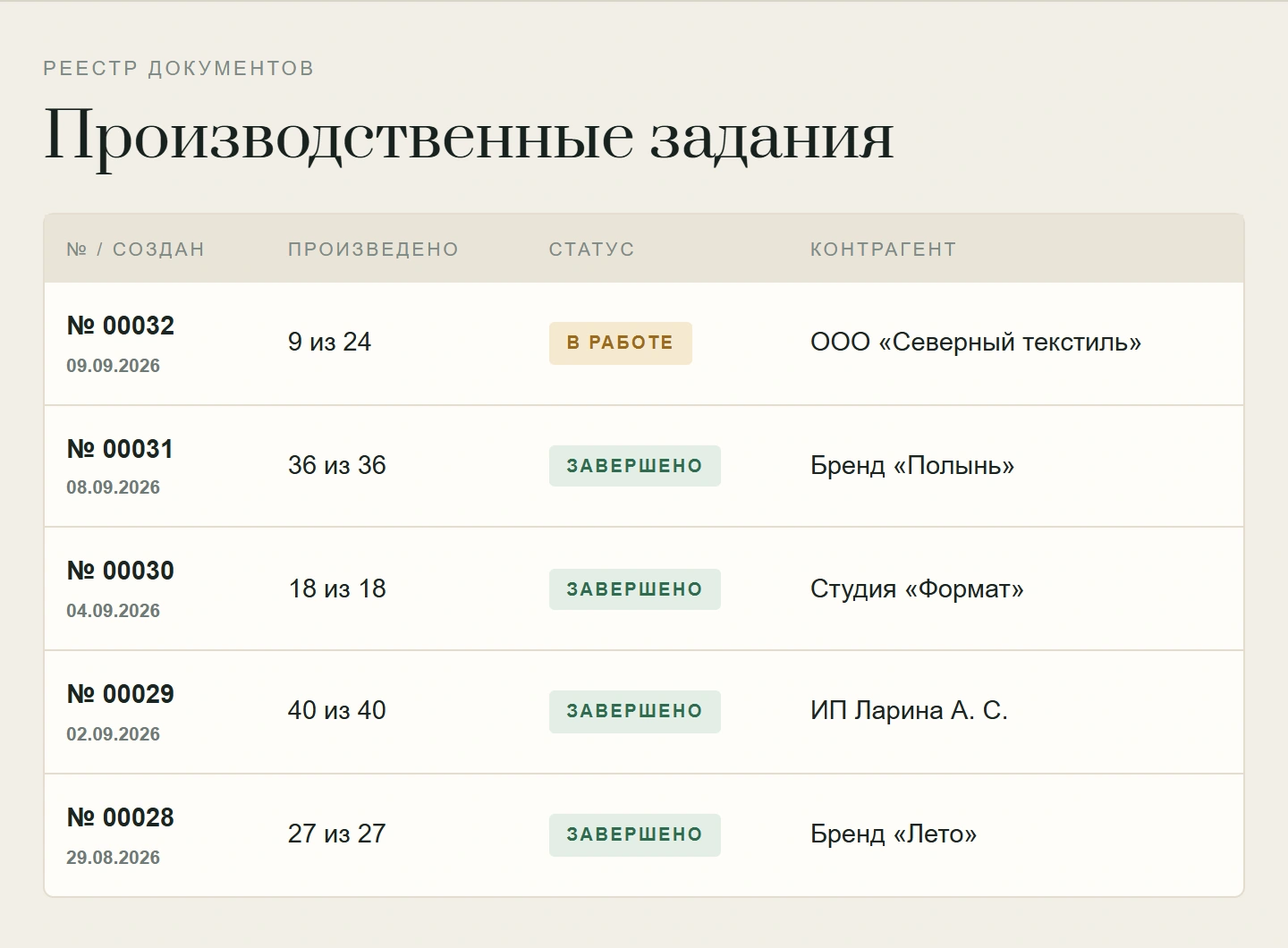Select contractor Бренд «Полынь»
1288x948 pixels.
(x=912, y=466)
